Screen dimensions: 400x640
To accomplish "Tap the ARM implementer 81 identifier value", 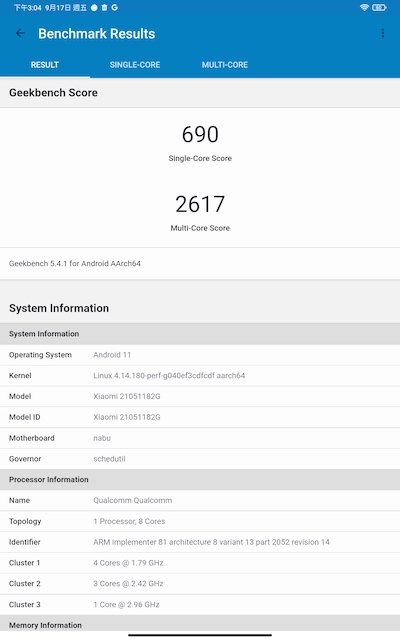I will click(x=211, y=542).
